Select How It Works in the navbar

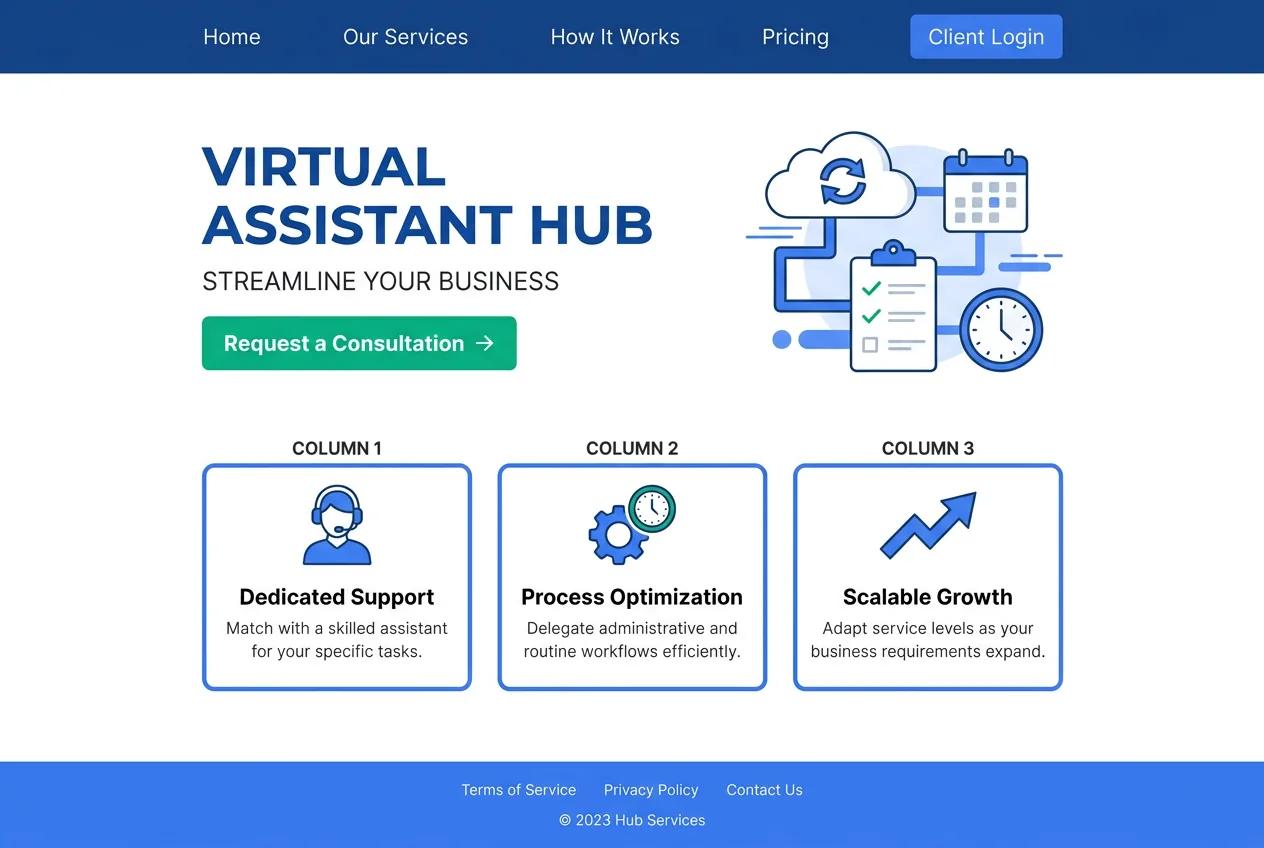[x=614, y=36]
